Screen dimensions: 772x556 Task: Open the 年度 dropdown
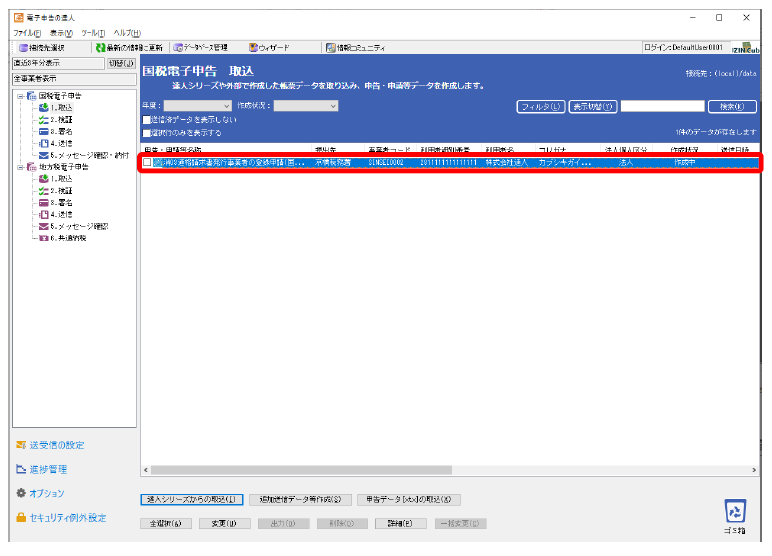tap(197, 106)
